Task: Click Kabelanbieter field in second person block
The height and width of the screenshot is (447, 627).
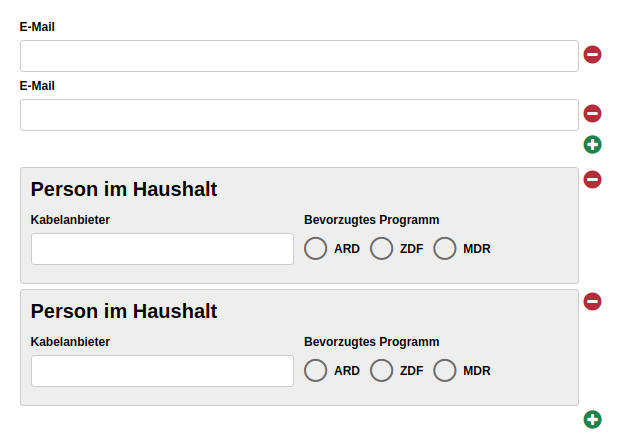Action: click(162, 371)
